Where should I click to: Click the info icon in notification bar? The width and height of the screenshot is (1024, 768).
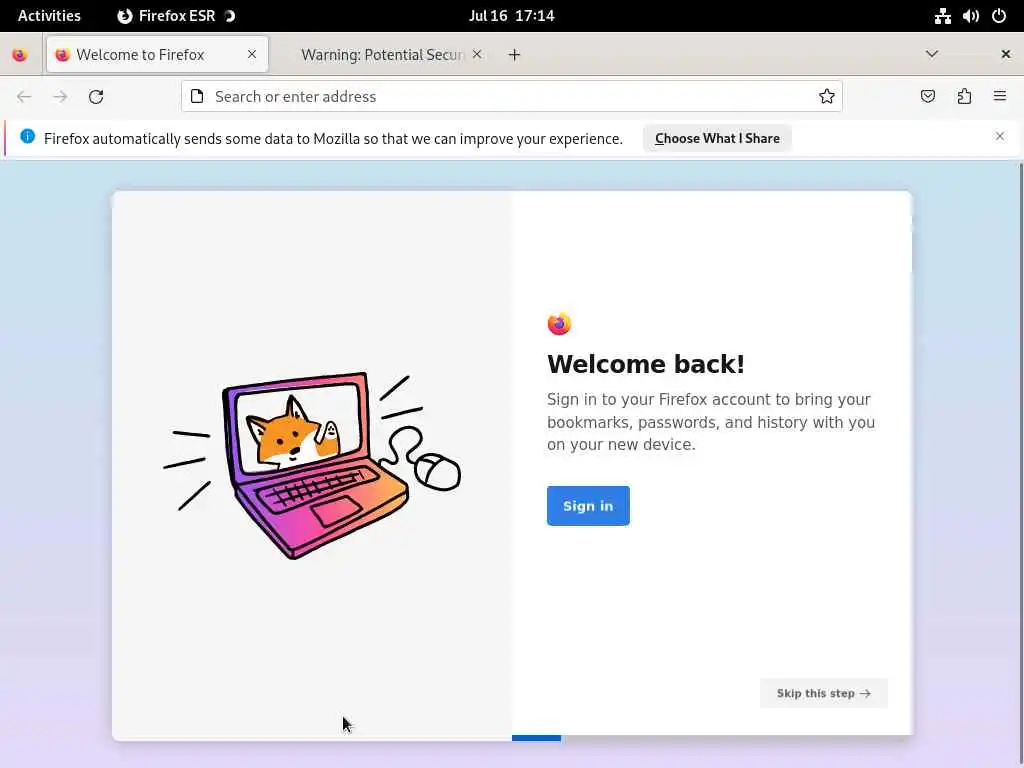[x=27, y=136]
